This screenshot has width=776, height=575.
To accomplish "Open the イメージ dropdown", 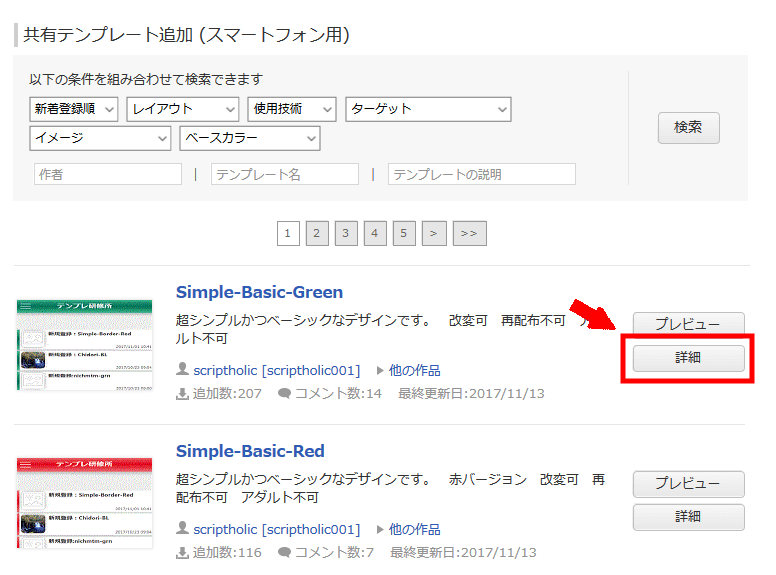I will pos(100,139).
